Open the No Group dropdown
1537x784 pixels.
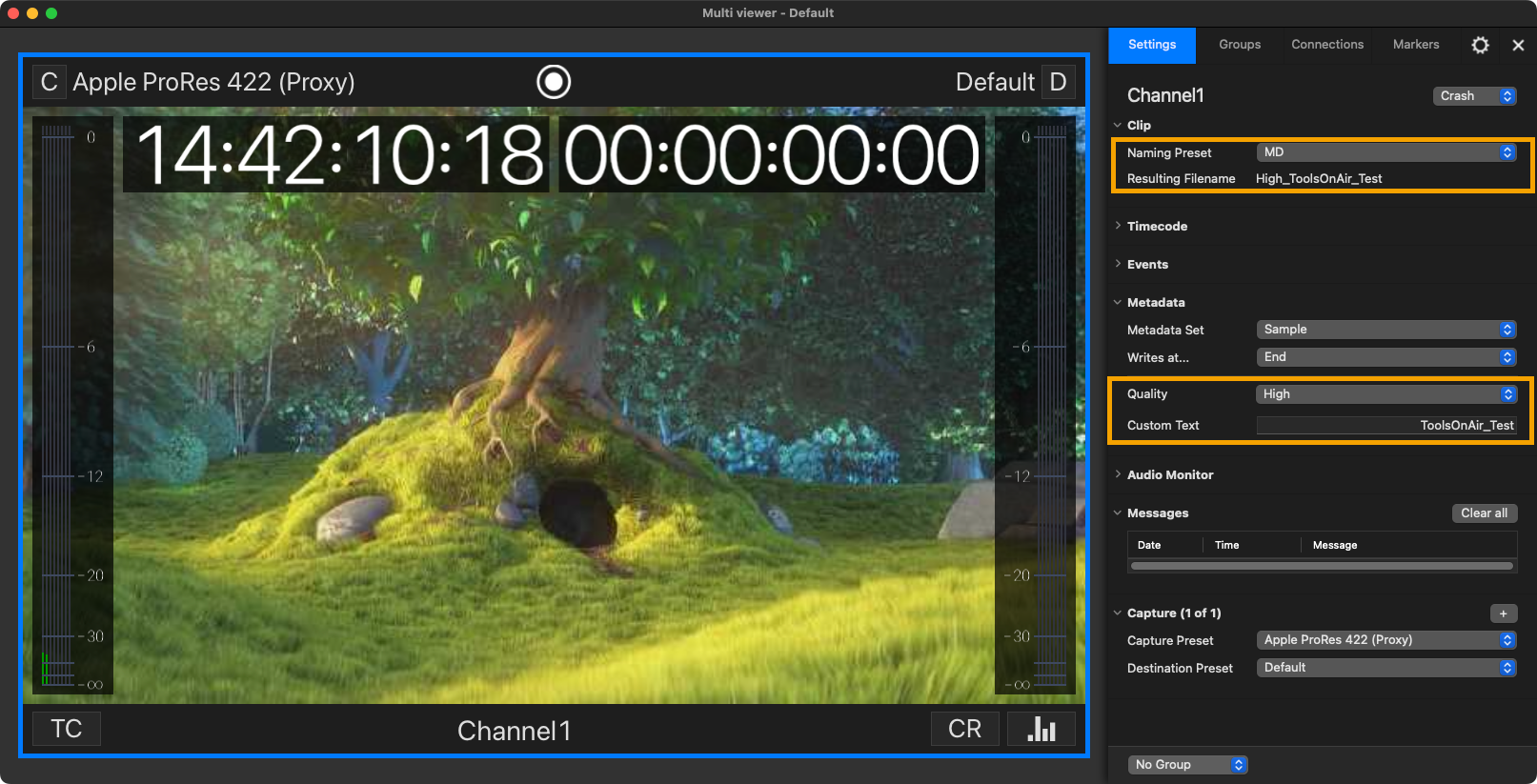[1187, 765]
